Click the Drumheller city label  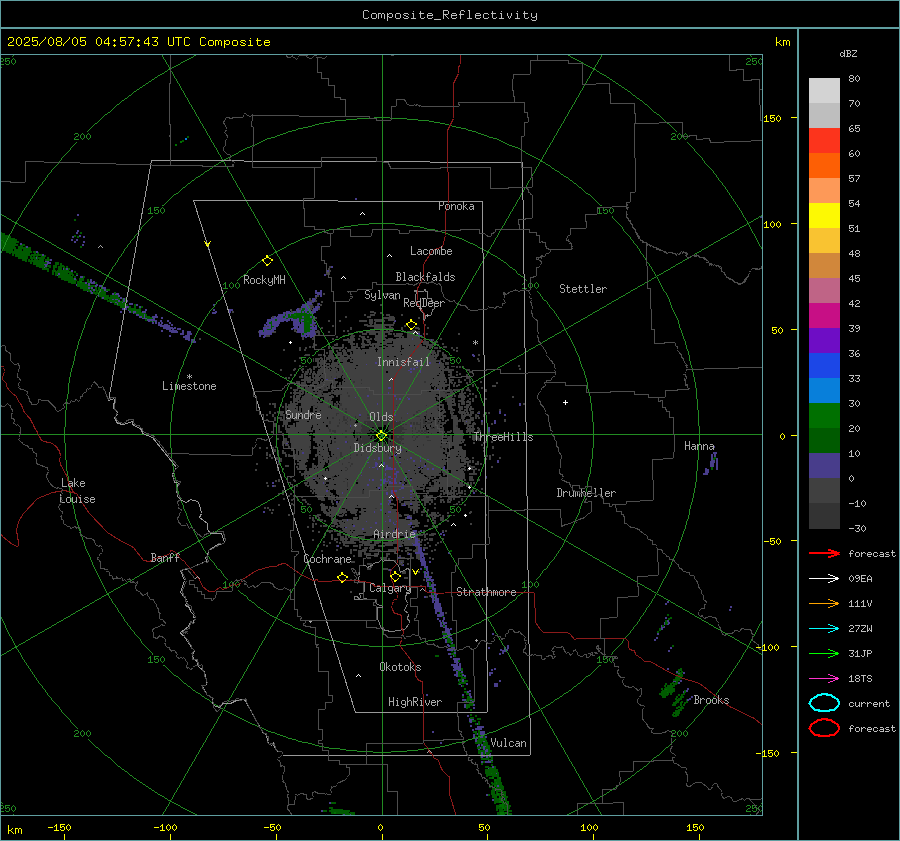point(586,493)
